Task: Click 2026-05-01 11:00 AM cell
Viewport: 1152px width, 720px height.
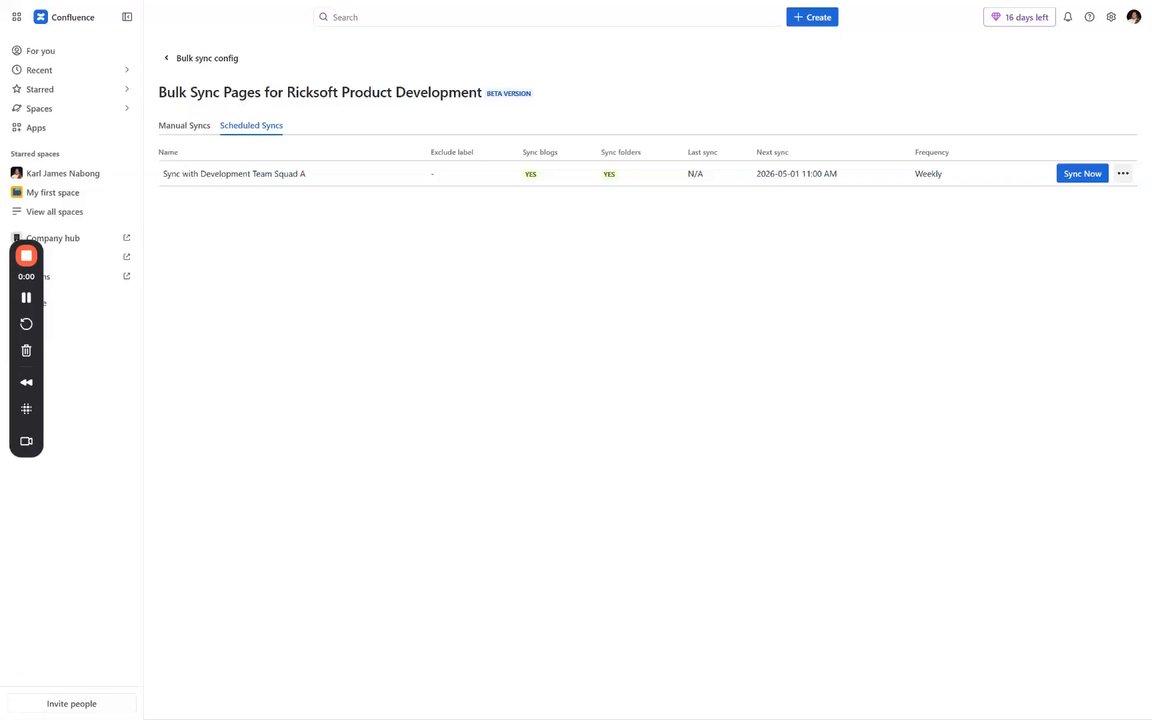Action: click(796, 174)
